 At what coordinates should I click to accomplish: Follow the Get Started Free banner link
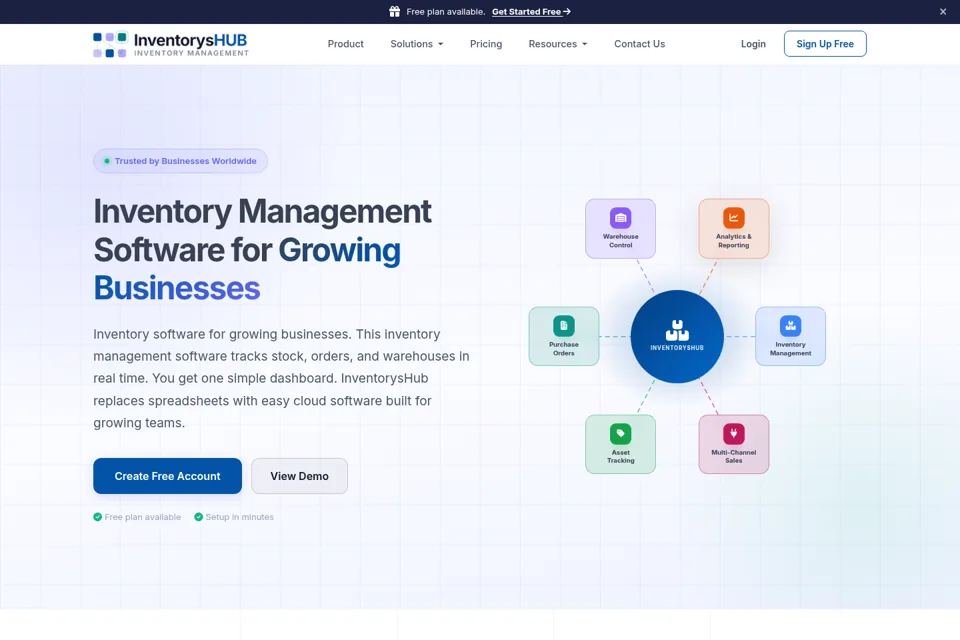point(531,12)
